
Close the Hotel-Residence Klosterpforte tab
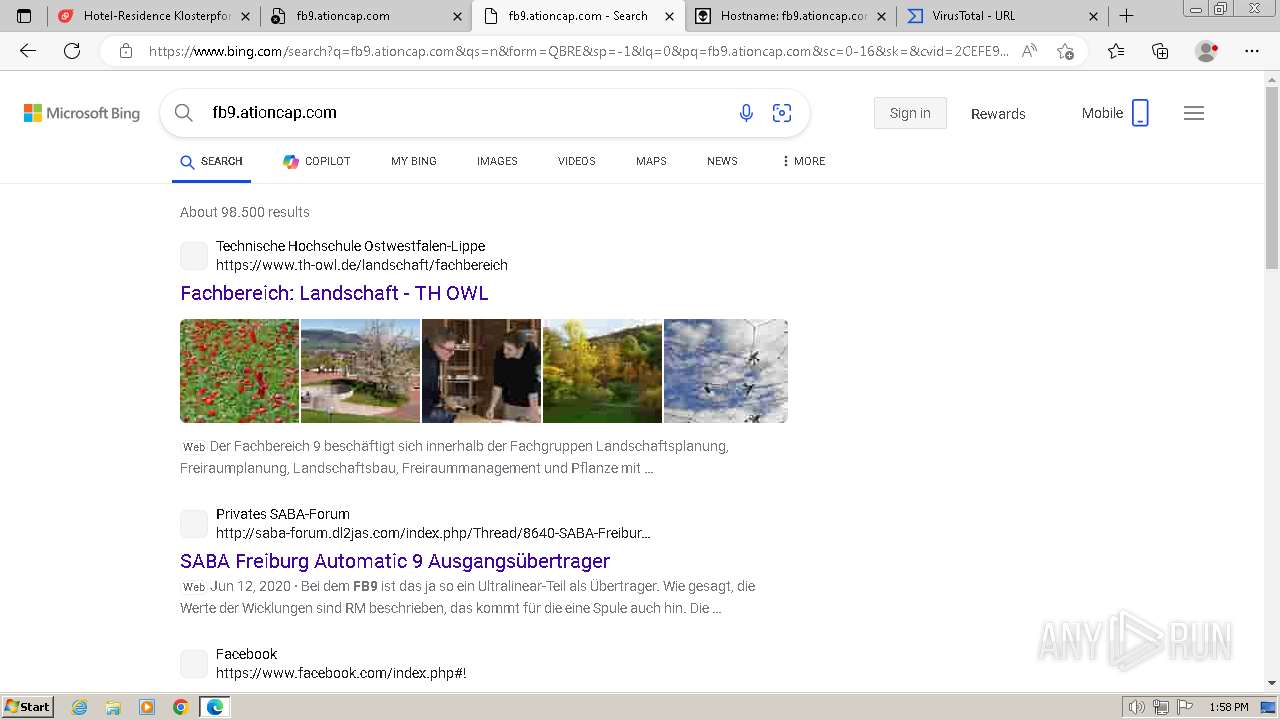[245, 16]
